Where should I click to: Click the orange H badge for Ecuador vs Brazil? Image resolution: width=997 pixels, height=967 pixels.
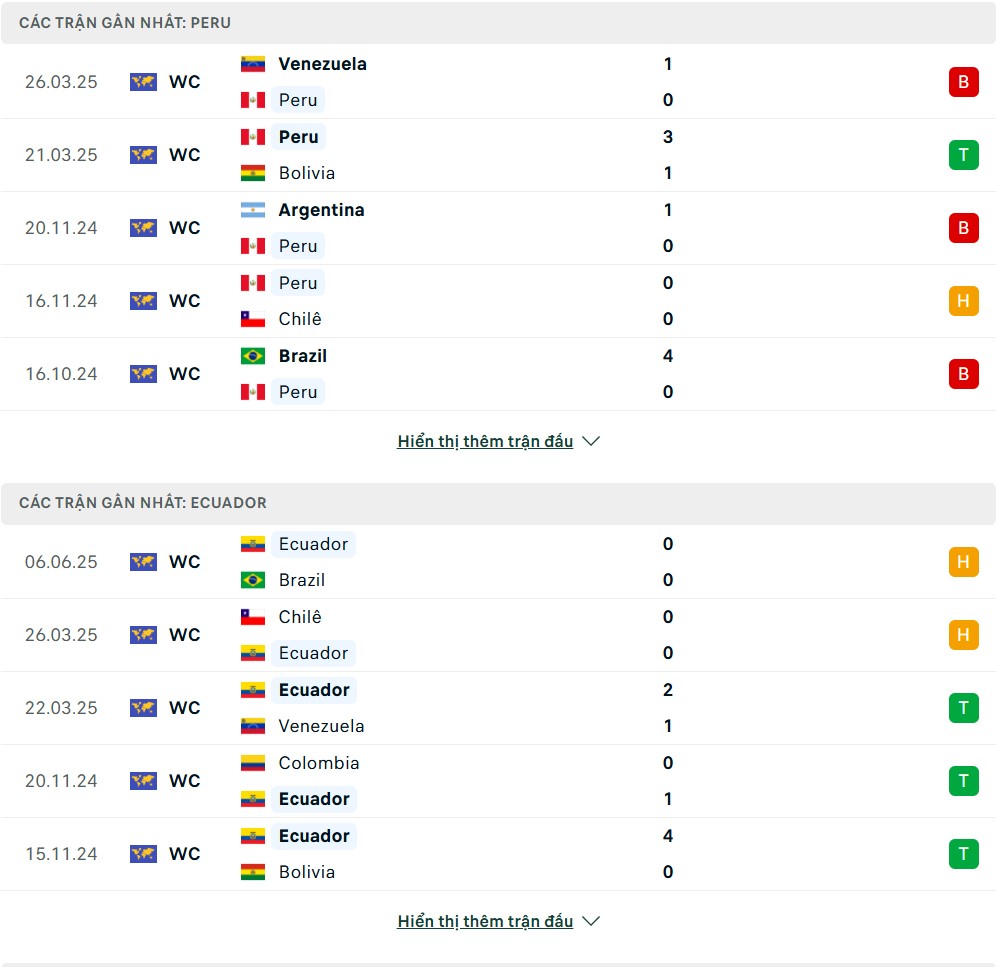tap(963, 562)
